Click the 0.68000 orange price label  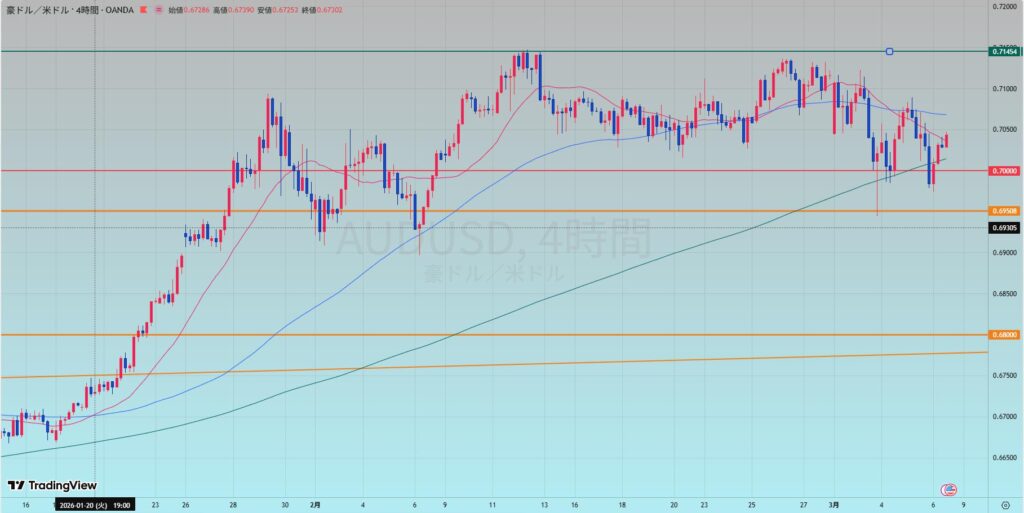coord(1004,335)
